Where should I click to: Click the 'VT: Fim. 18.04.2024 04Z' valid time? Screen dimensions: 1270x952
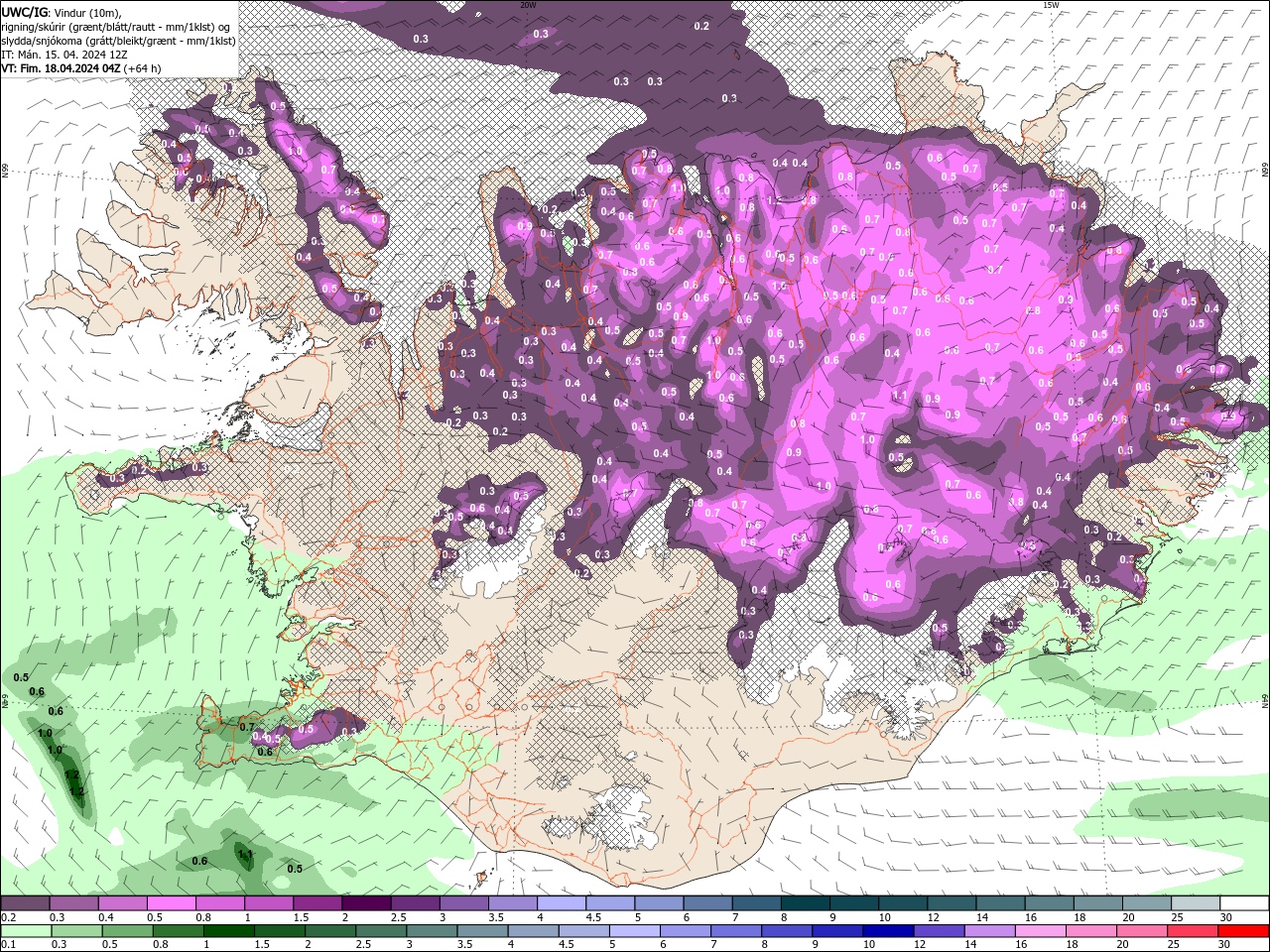pyautogui.click(x=61, y=68)
